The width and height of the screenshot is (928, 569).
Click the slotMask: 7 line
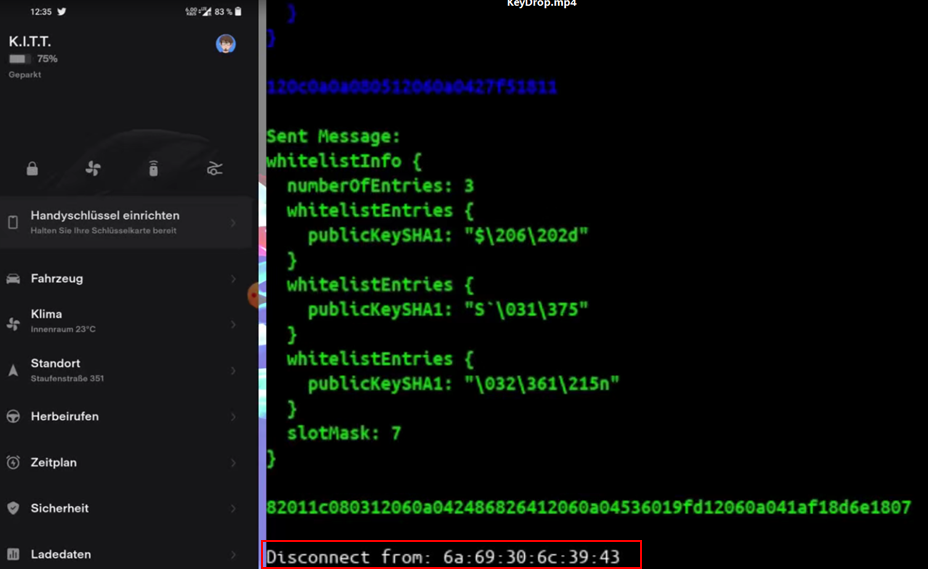pyautogui.click(x=344, y=433)
